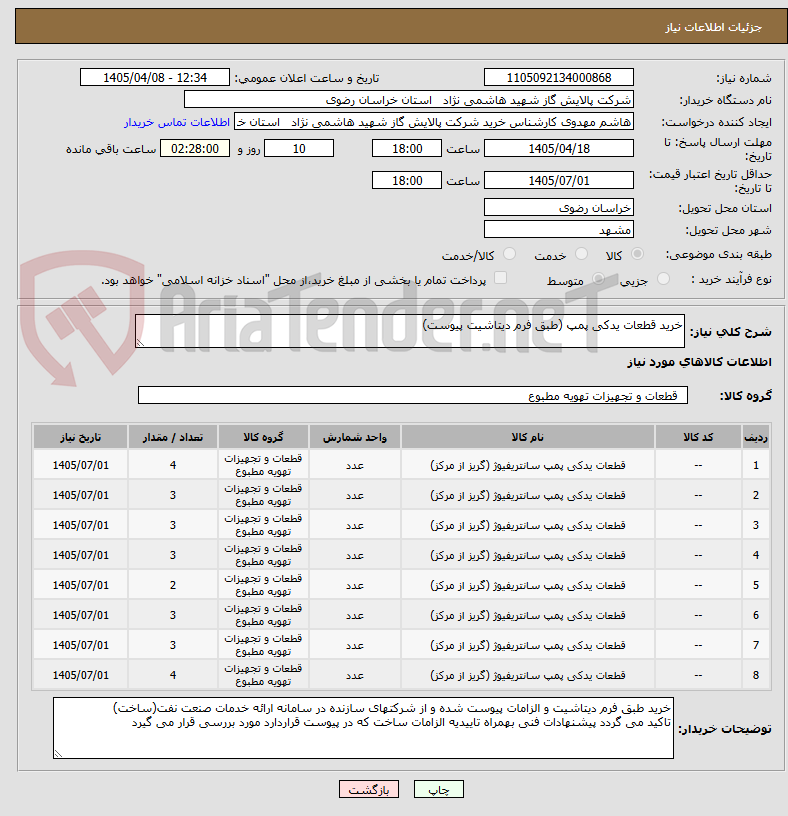788x816 pixels.
Task: Click quantity 4 in row 1
Action: tap(173, 465)
